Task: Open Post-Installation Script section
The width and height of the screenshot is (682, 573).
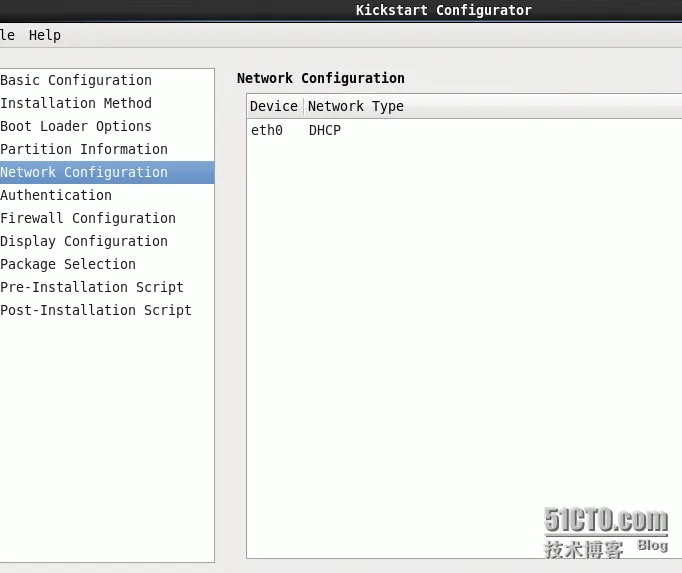Action: [x=107, y=311]
